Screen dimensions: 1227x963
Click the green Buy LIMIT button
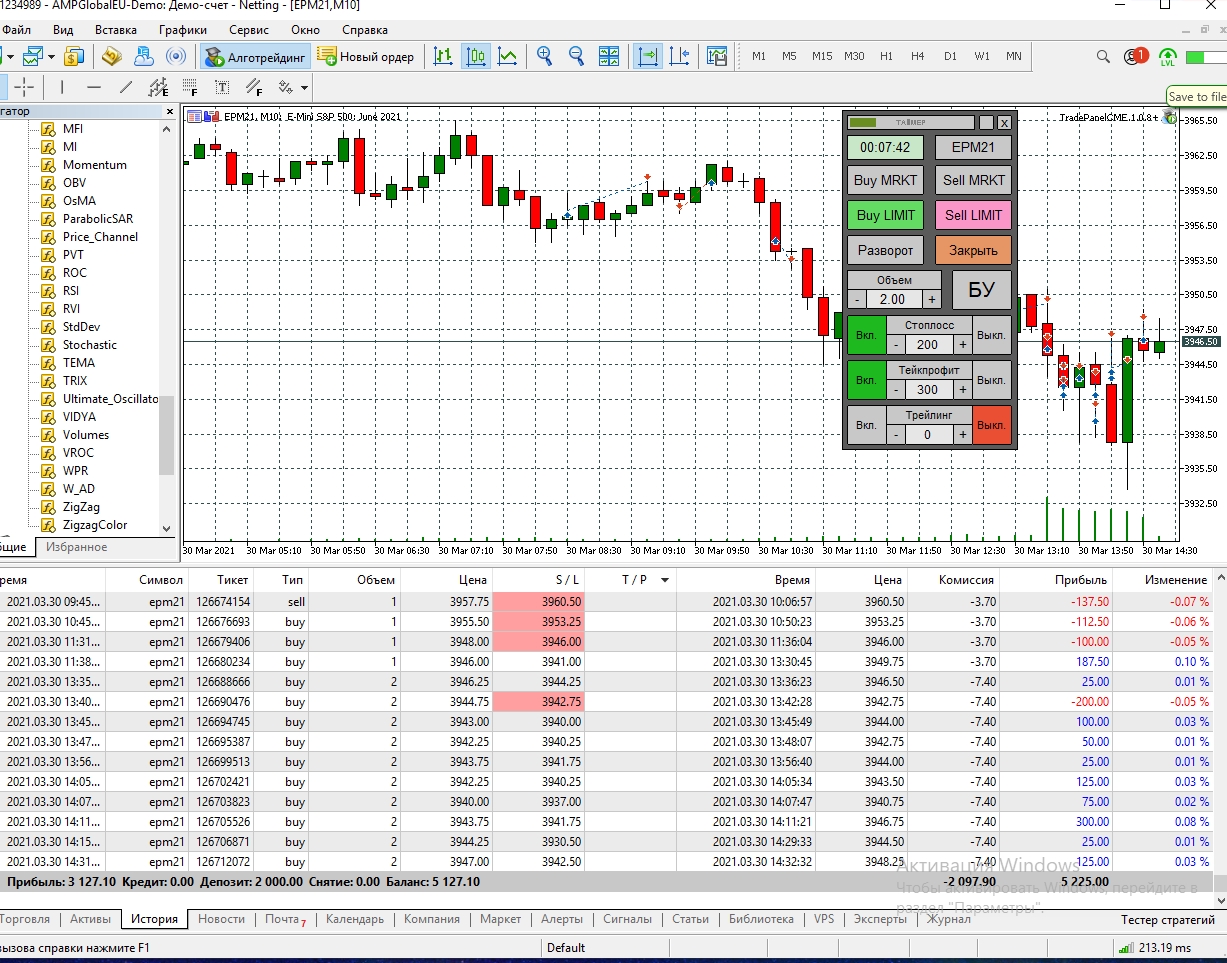885,215
